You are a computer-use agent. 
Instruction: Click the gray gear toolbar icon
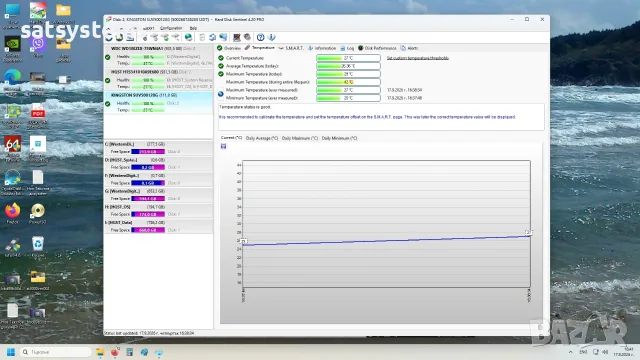[x=247, y=38]
